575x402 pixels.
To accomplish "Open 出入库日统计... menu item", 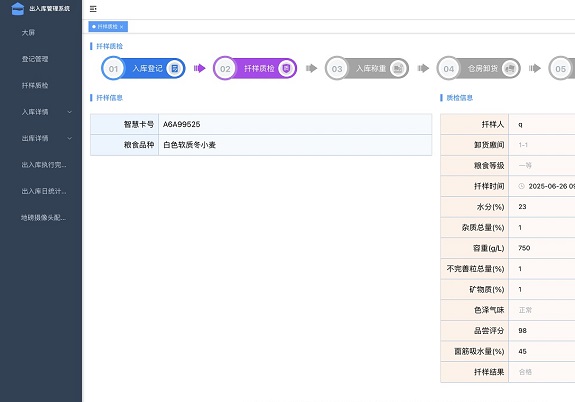I will pyautogui.click(x=44, y=191).
